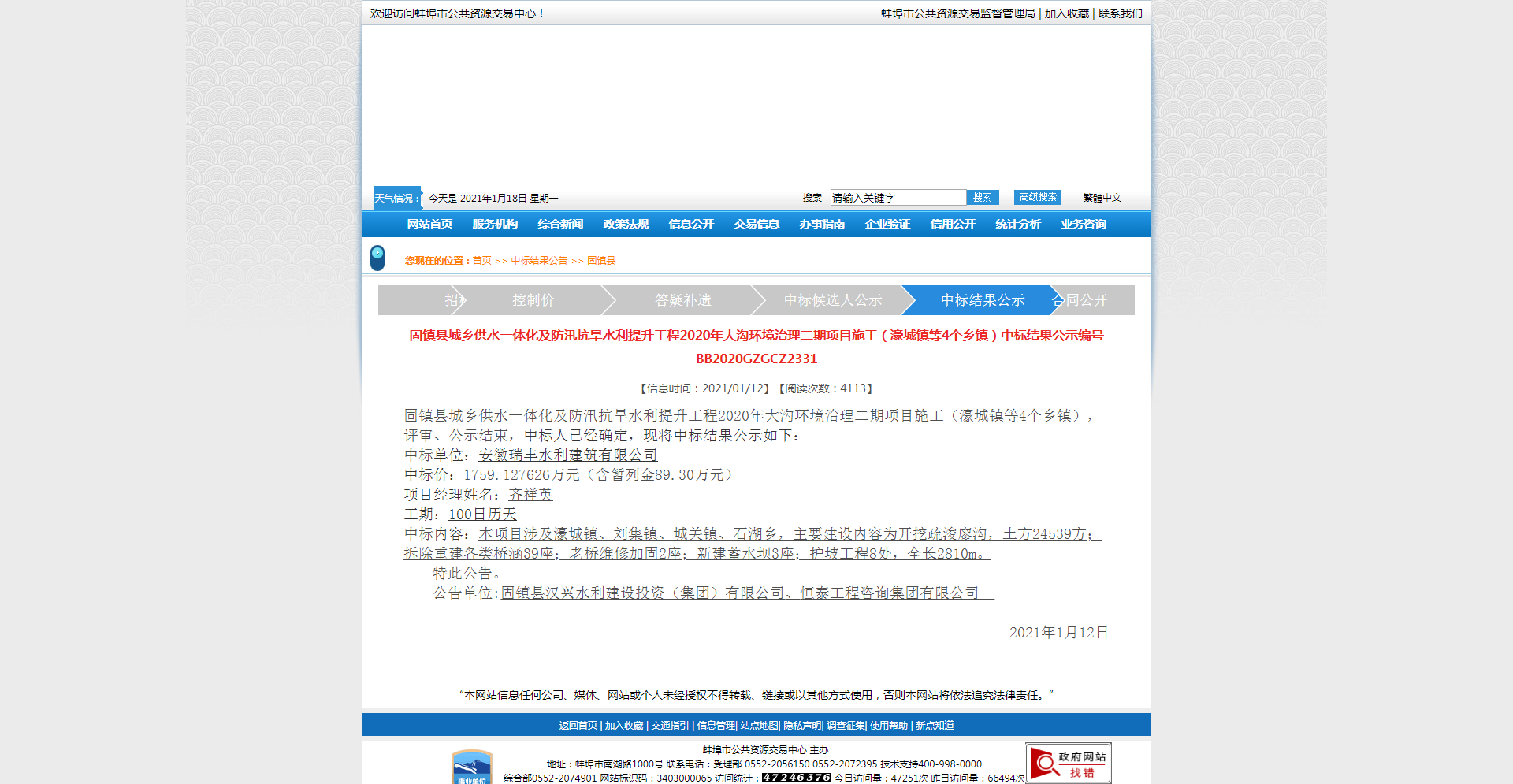Click the 隐私声明 footer link
Image resolution: width=1513 pixels, height=784 pixels.
pyautogui.click(x=802, y=726)
